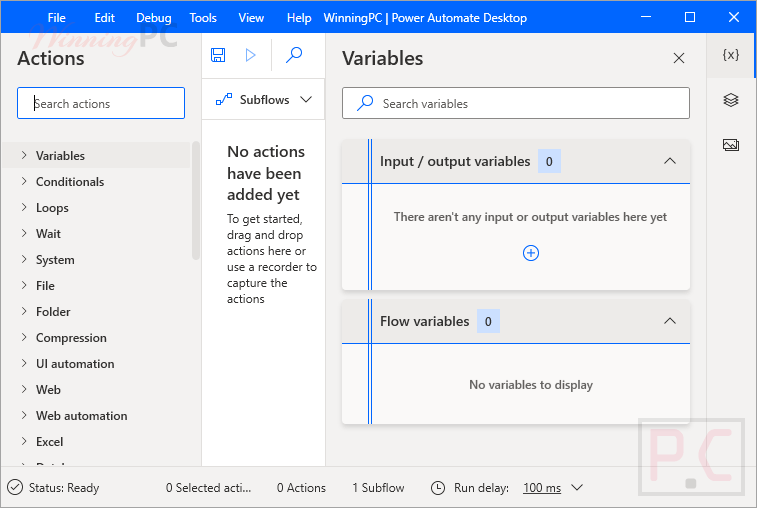This screenshot has width=757, height=508.
Task: Expand the UI automation action group
Action: coord(24,363)
